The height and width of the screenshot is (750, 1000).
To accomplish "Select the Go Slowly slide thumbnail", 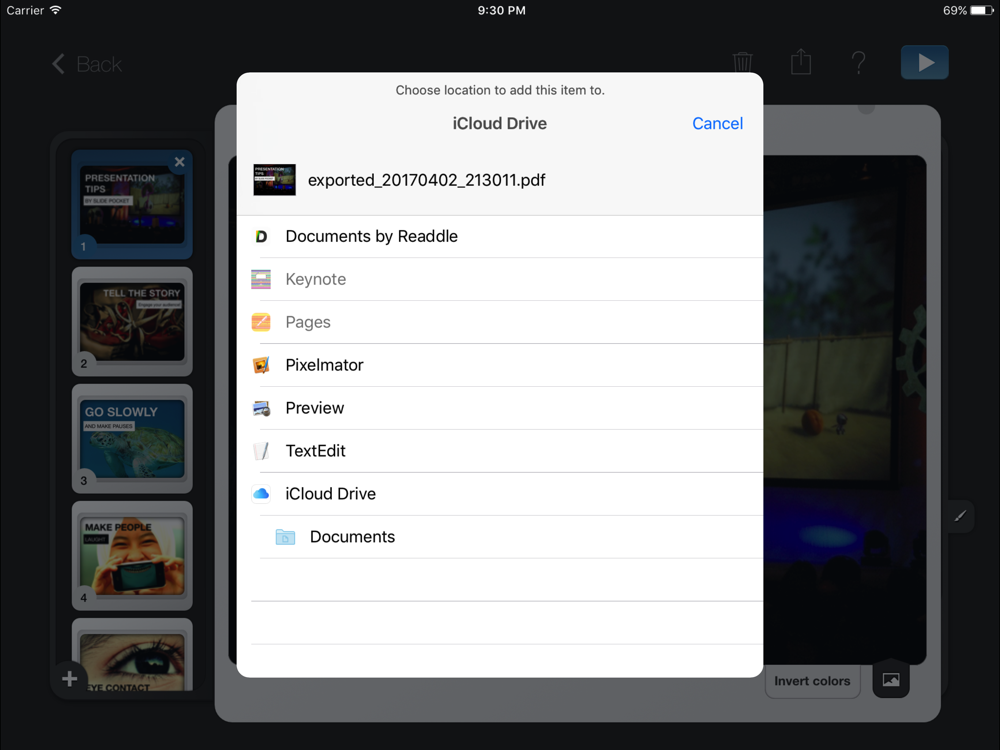I will coord(132,439).
